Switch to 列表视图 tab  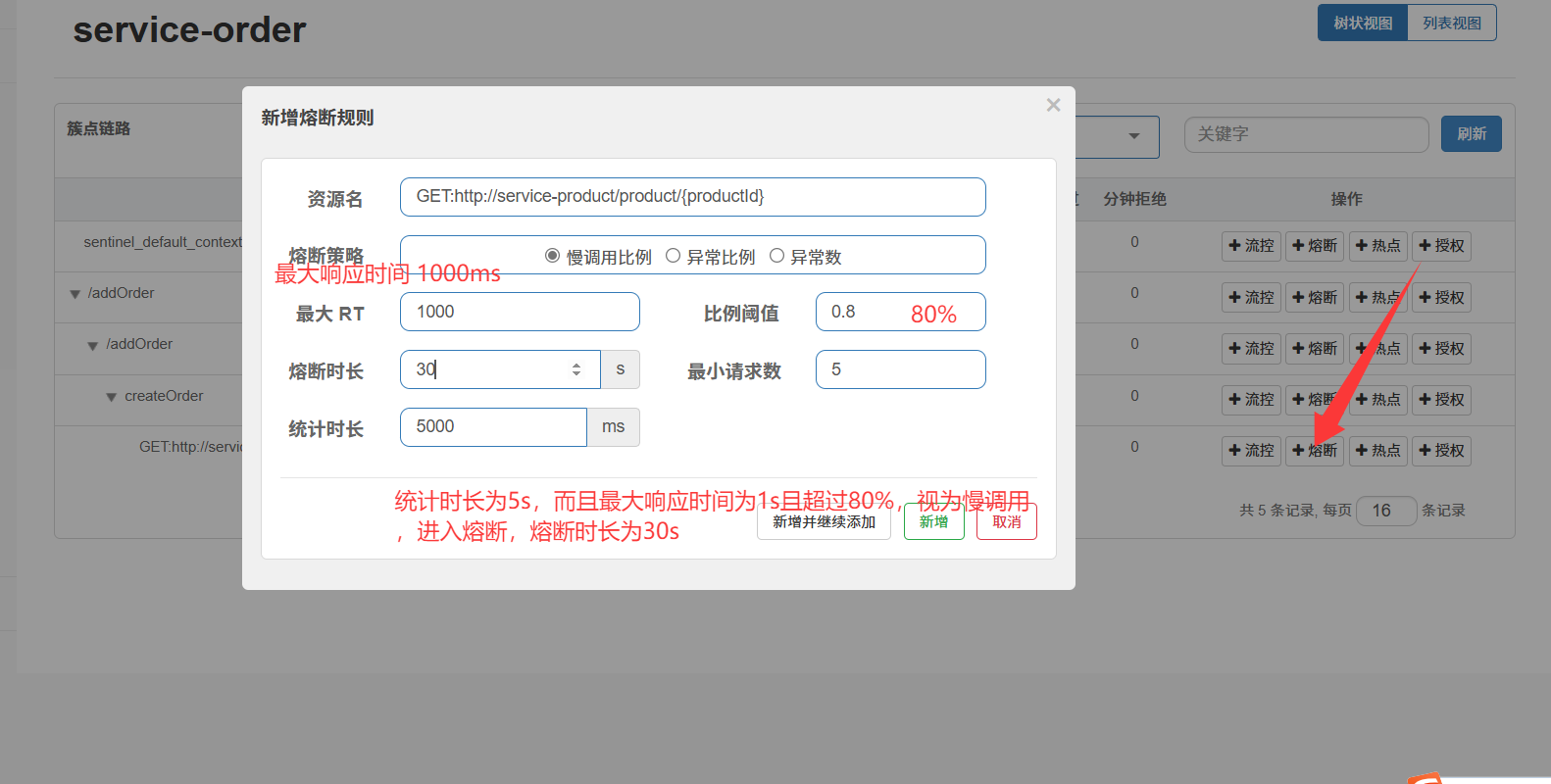coord(1451,23)
